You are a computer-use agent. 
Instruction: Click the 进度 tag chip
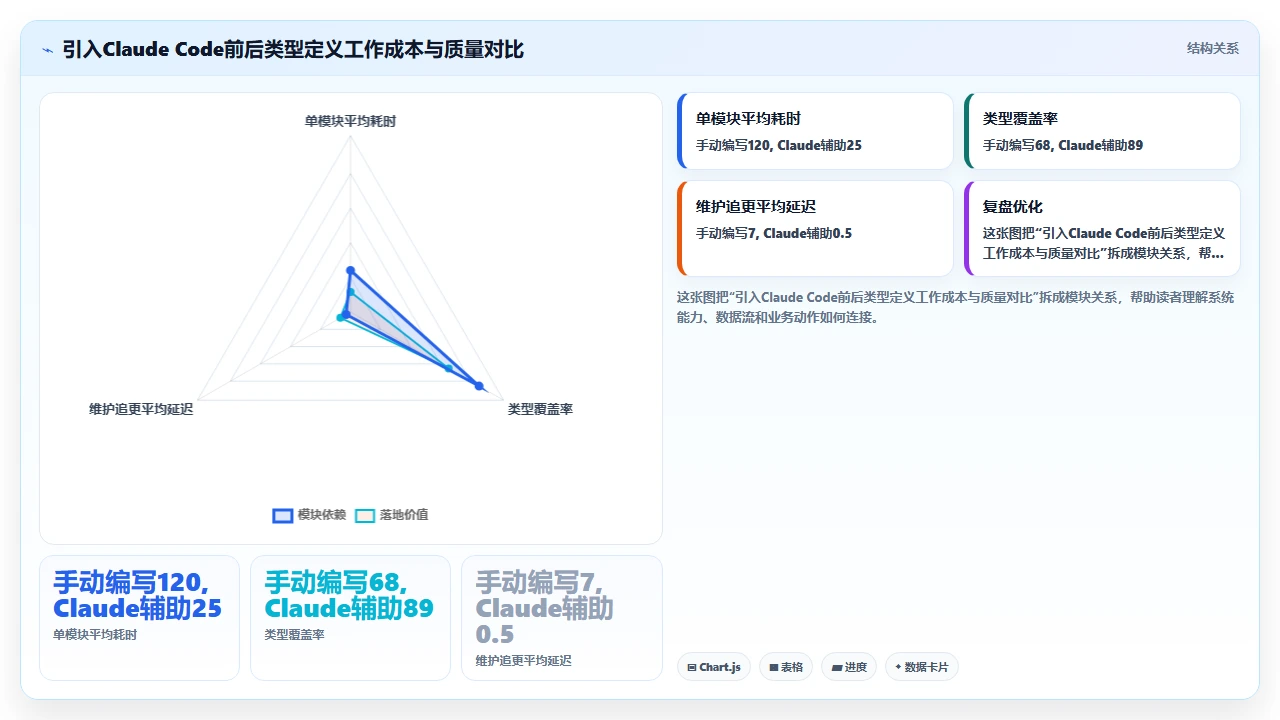point(849,667)
